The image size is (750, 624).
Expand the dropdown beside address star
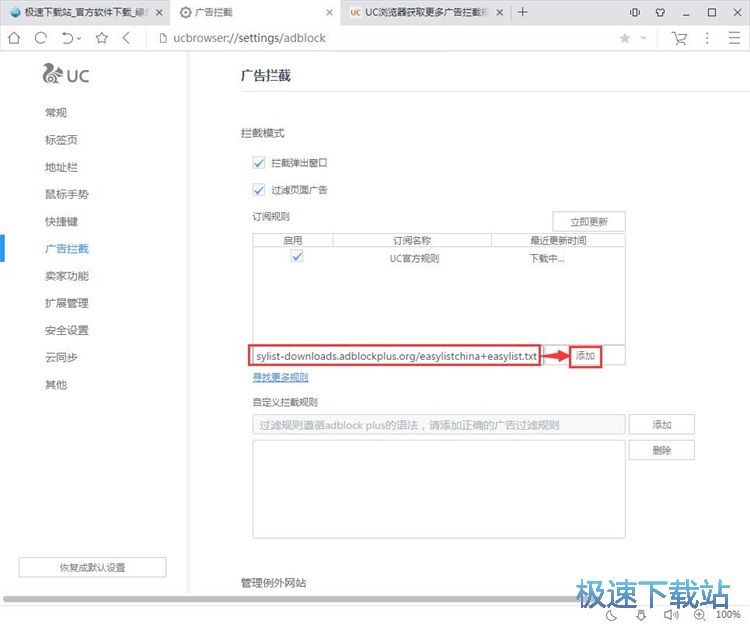(x=643, y=38)
